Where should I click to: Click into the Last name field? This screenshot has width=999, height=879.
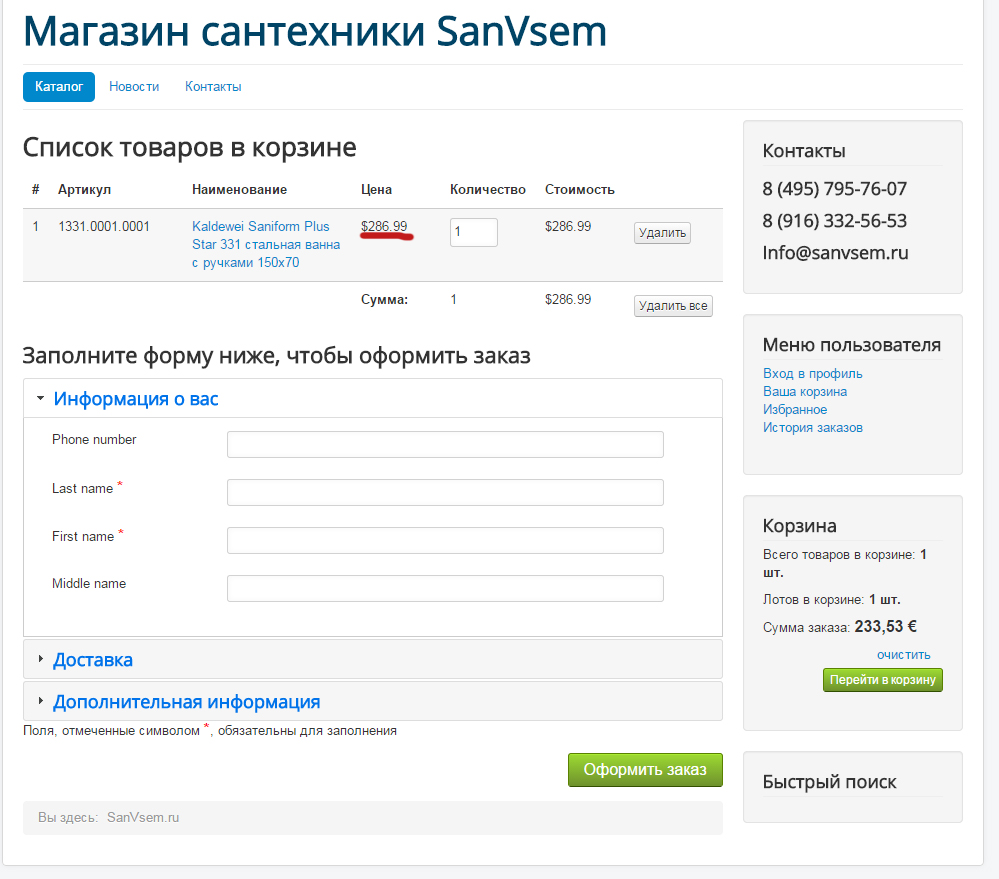click(445, 492)
